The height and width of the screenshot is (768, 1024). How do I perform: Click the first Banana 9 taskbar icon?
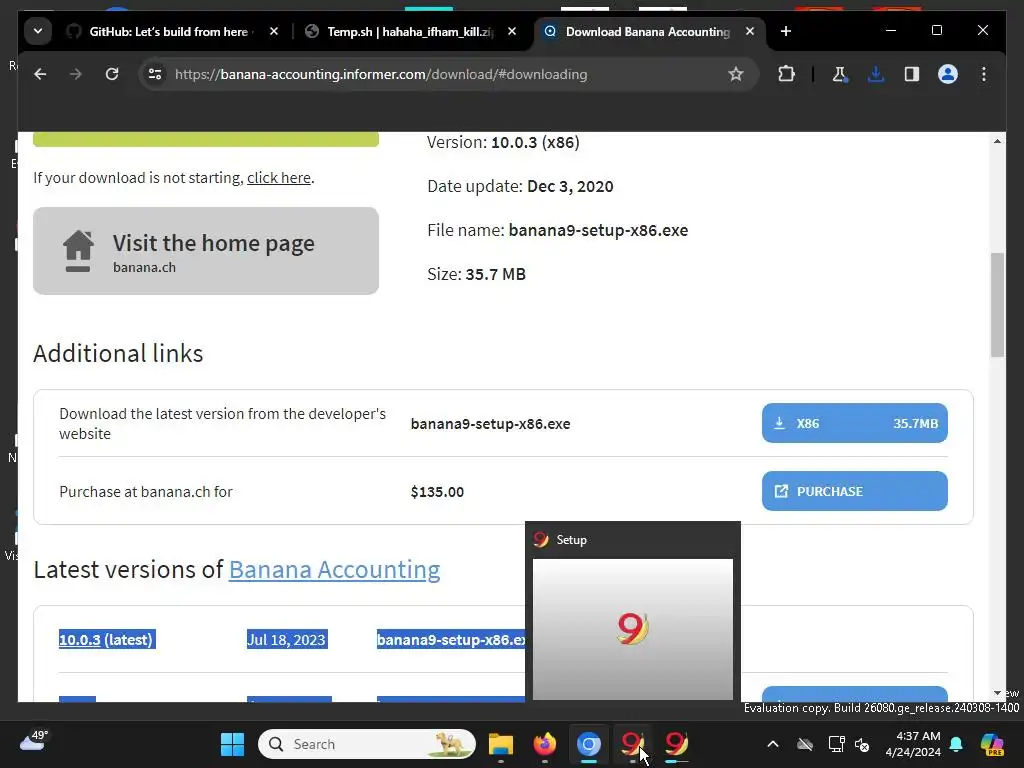[632, 744]
